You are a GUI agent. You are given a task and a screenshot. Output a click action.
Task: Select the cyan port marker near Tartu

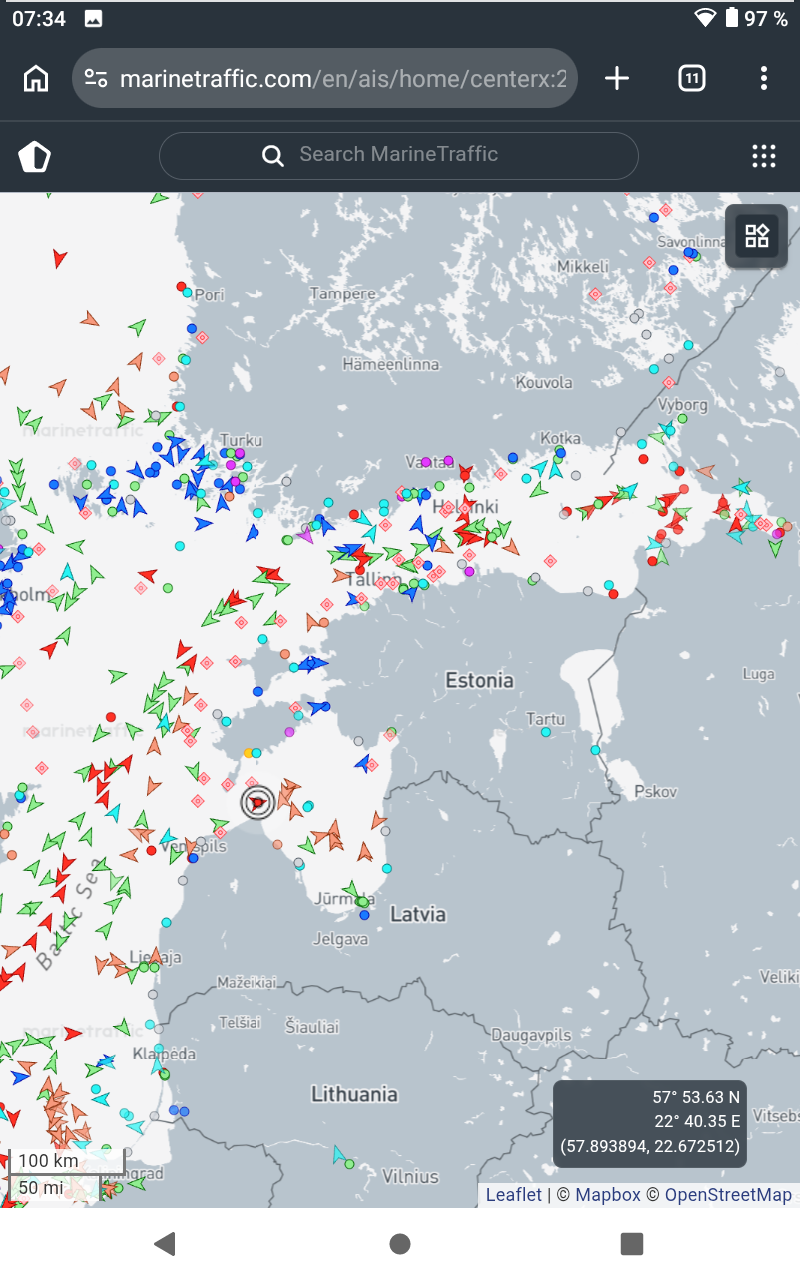[x=546, y=732]
